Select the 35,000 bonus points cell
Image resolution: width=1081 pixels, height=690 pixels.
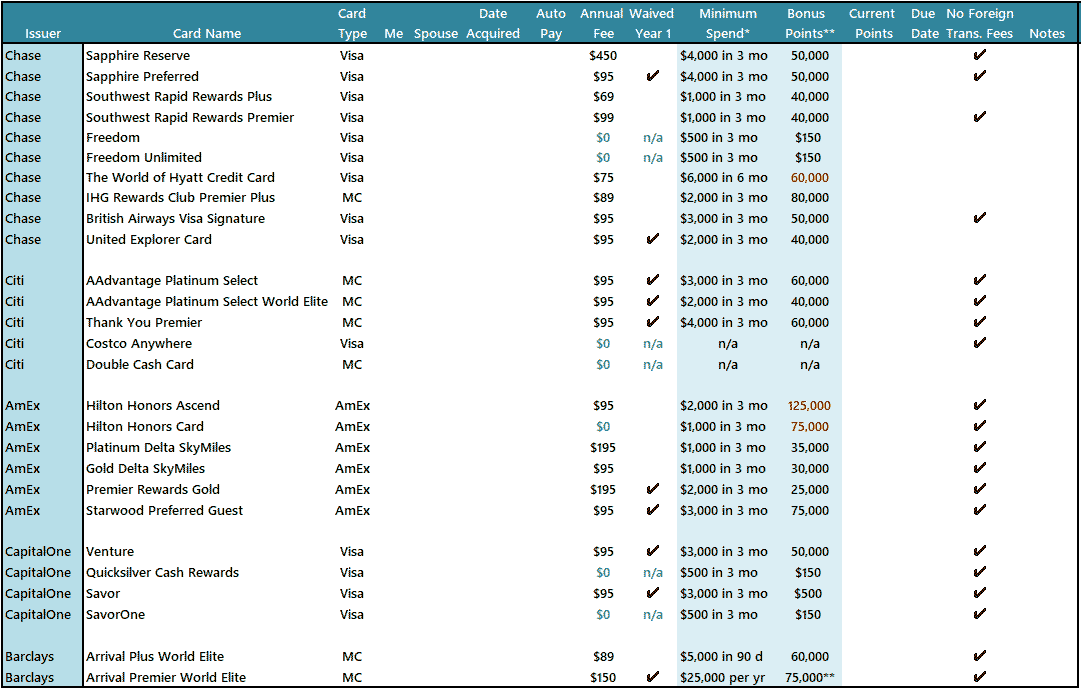pos(809,447)
